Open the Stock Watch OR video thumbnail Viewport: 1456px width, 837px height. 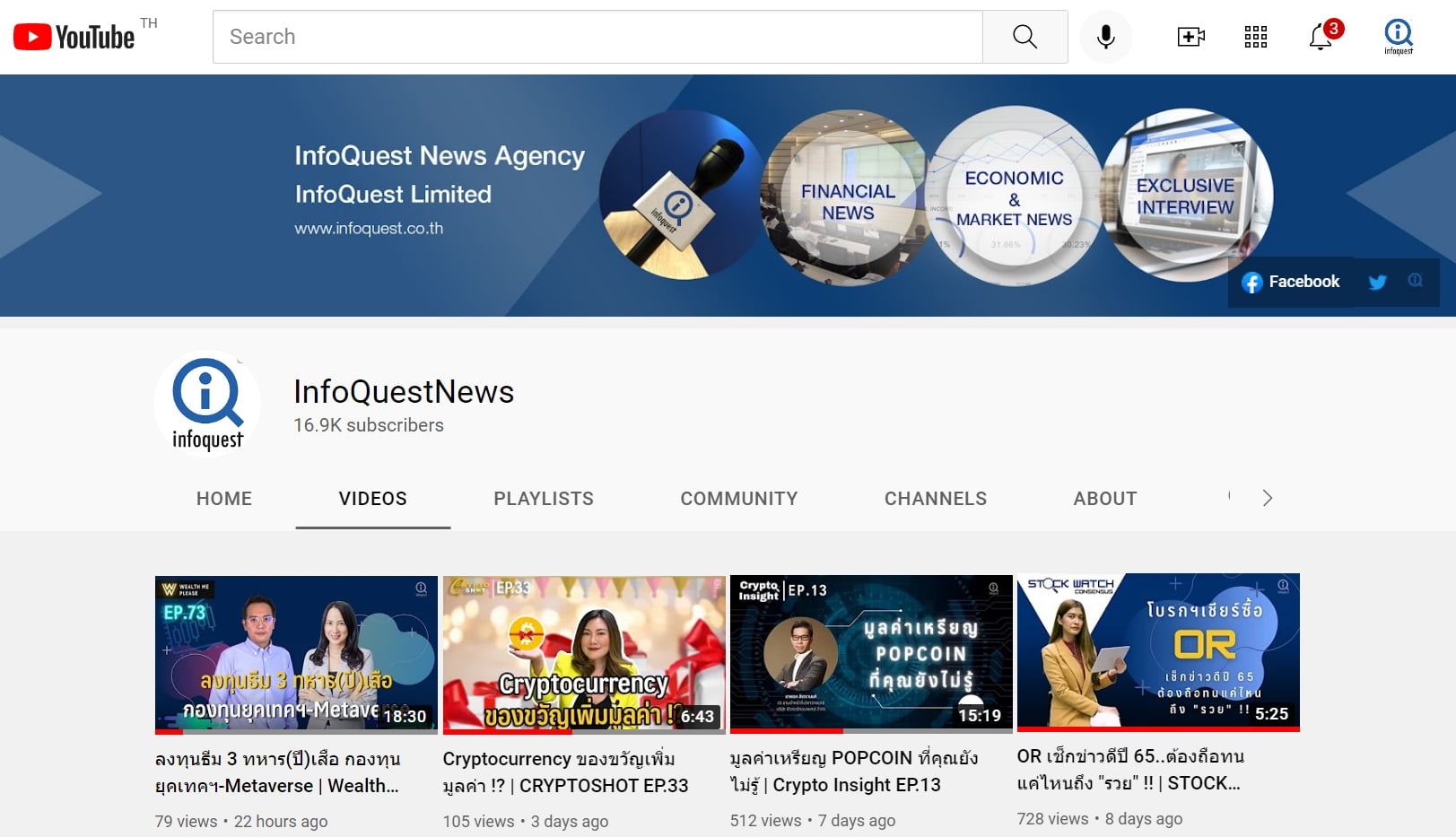[x=1158, y=652]
